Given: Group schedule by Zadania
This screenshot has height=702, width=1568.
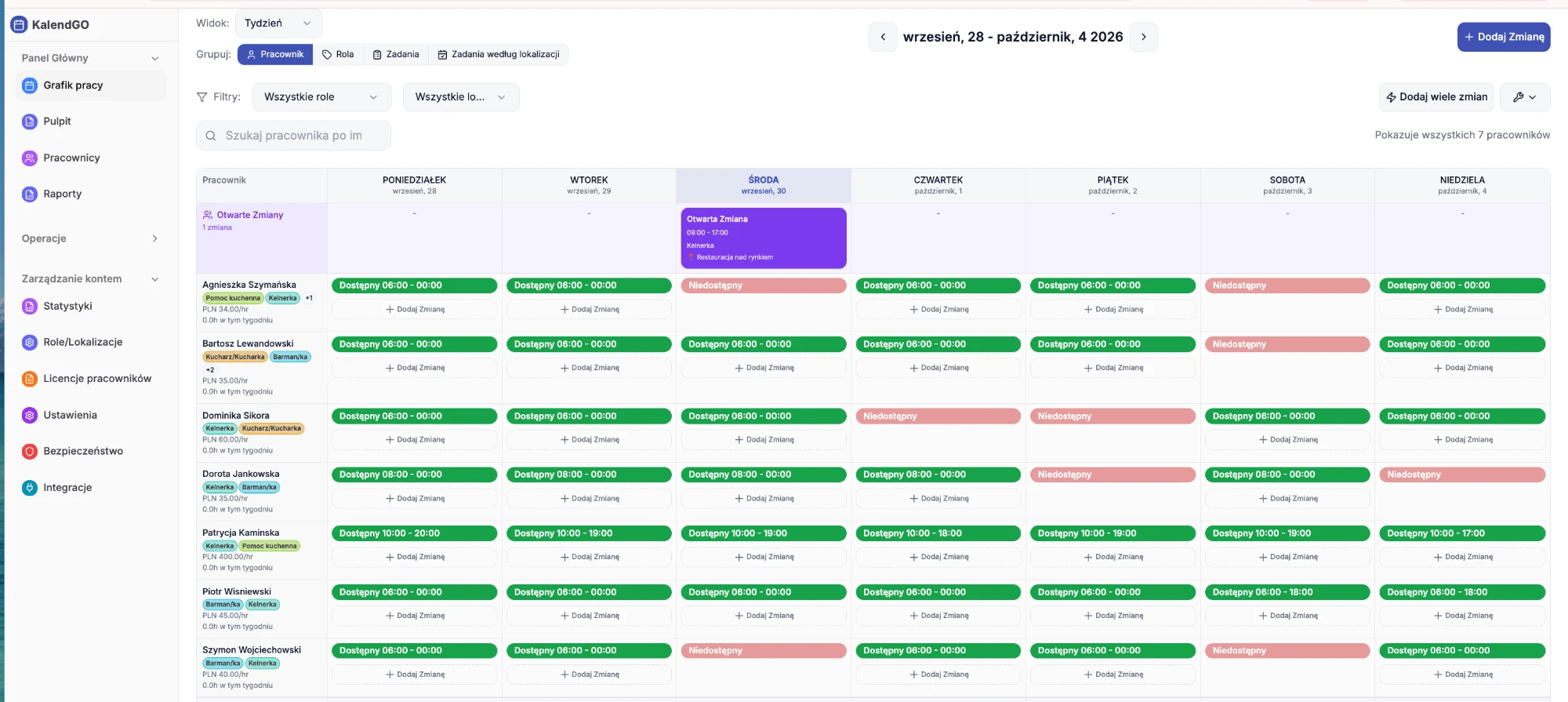Looking at the screenshot, I should 396,54.
